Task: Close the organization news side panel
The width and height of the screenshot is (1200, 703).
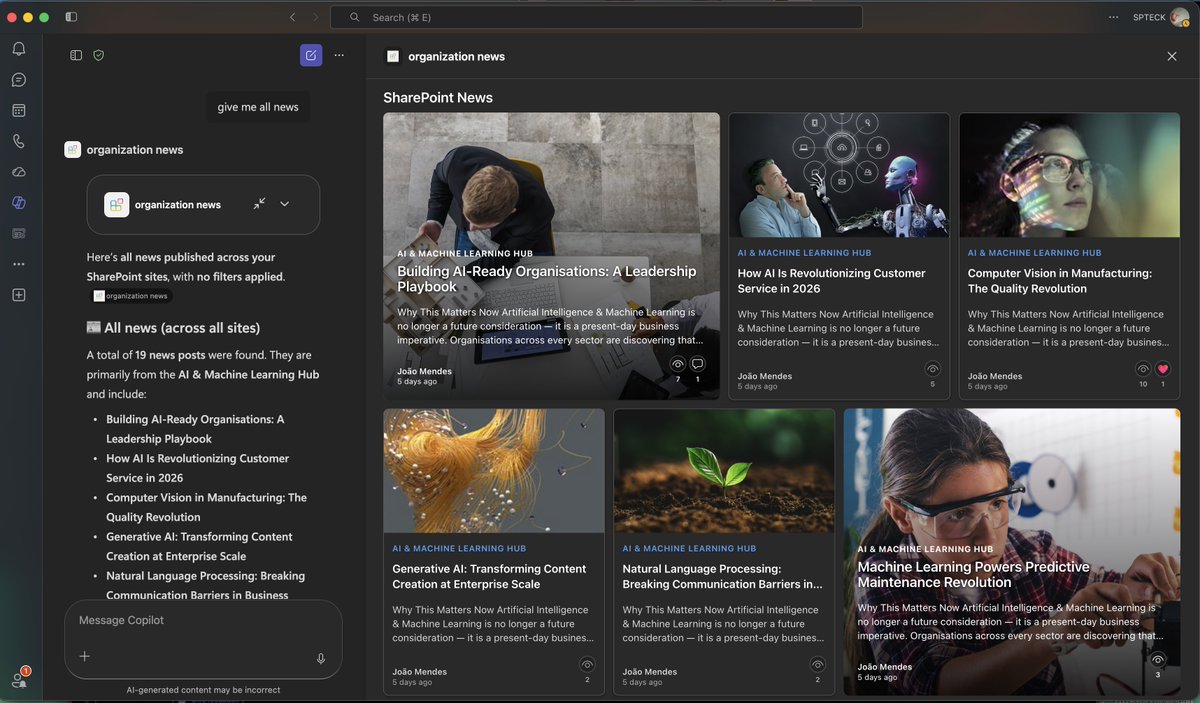Action: coord(1172,56)
